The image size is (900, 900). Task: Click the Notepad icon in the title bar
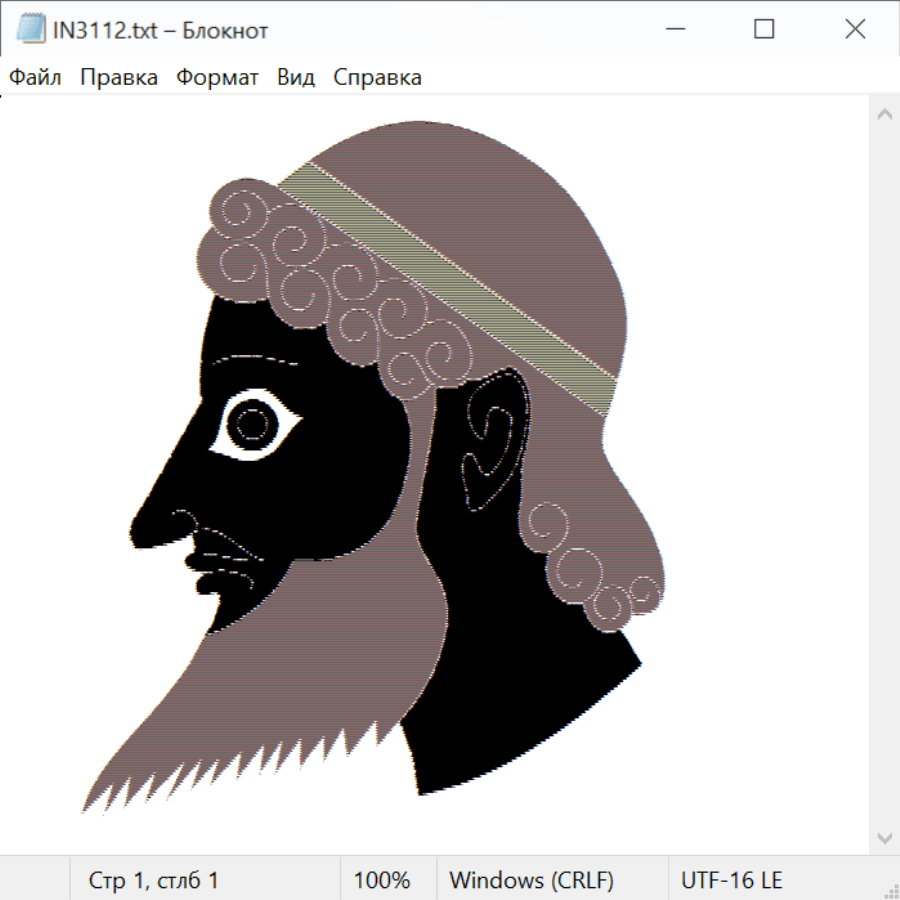30,30
